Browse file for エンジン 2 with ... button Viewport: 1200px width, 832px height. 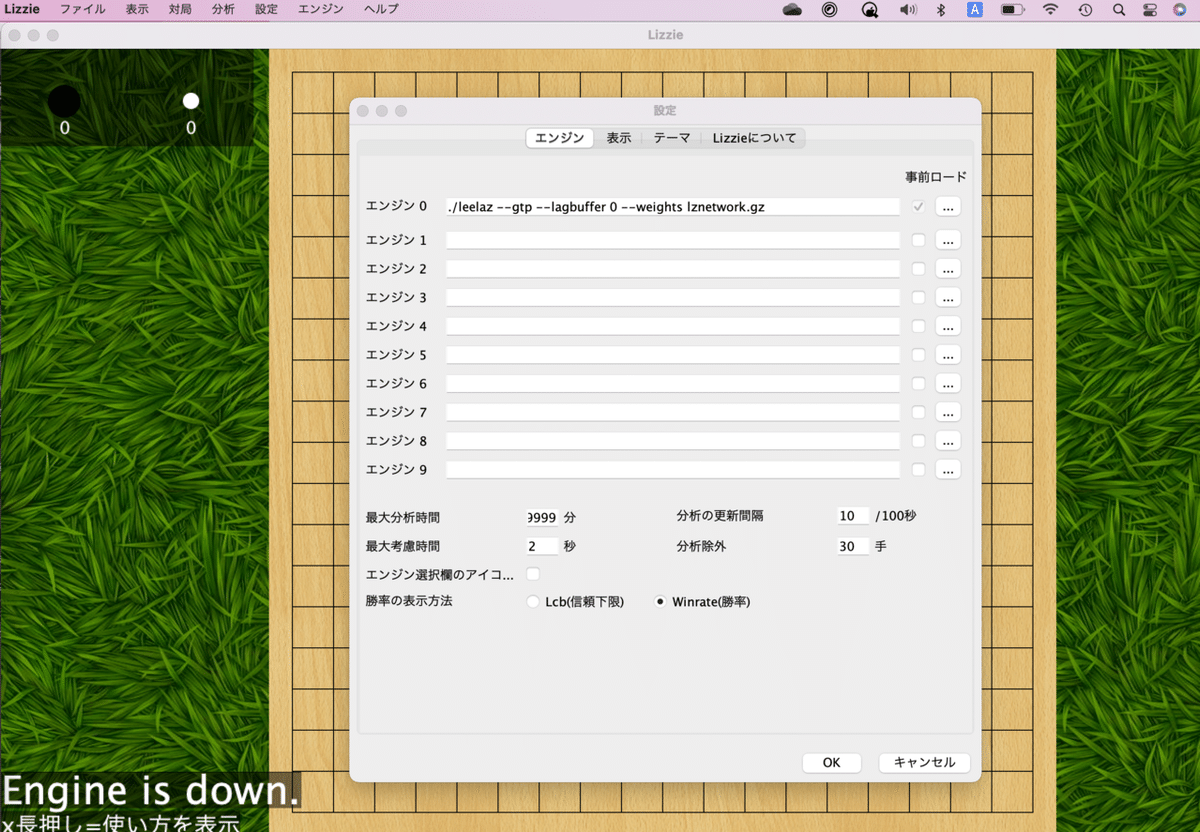tap(948, 269)
